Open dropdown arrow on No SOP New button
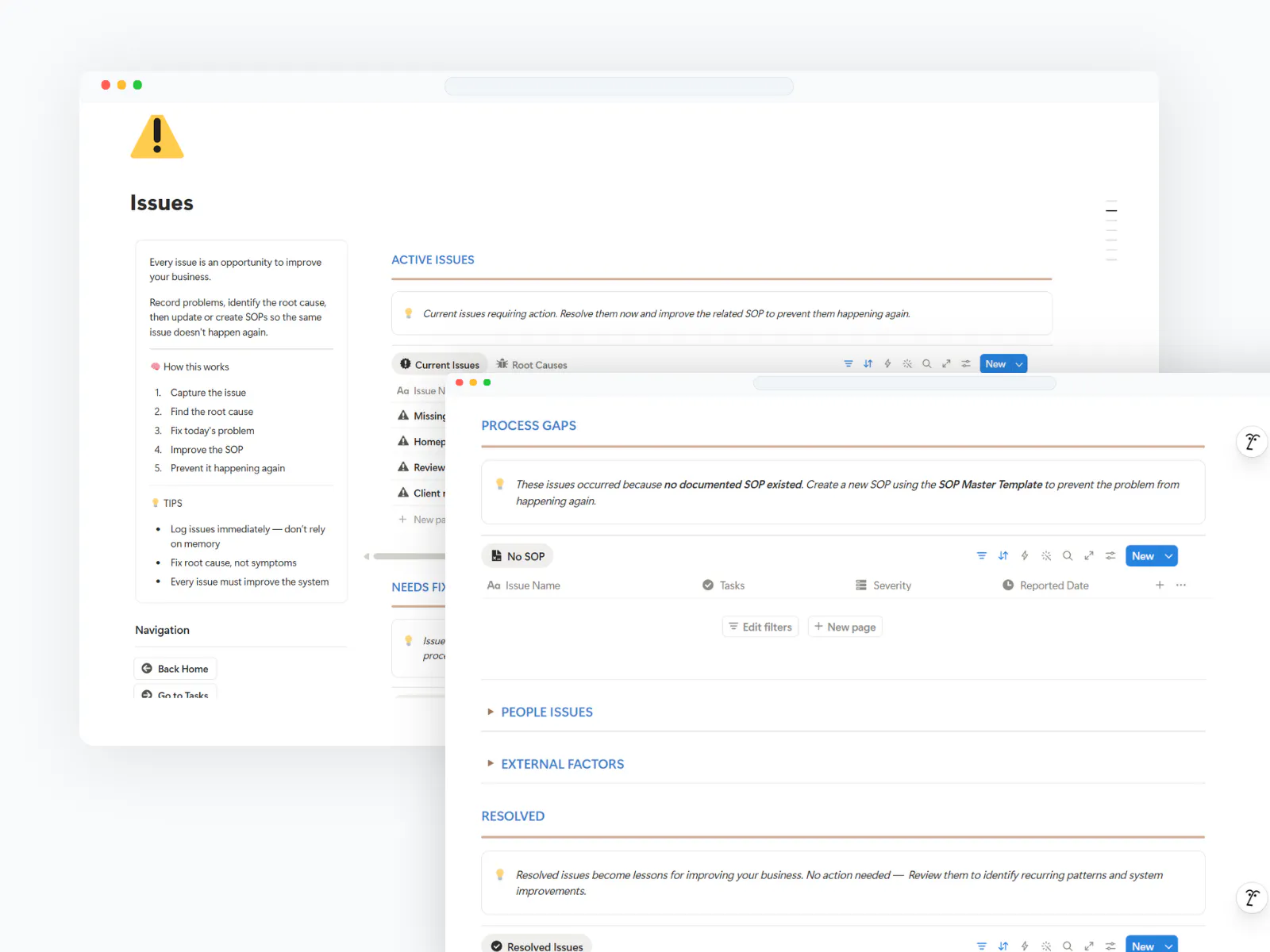1270x952 pixels. [1169, 556]
